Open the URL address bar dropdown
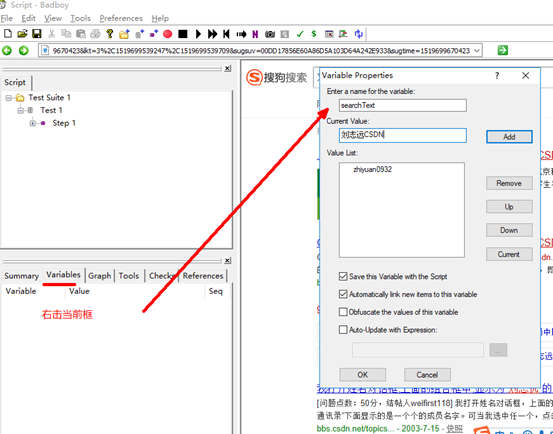Image resolution: width=553 pixels, height=434 pixels. pos(477,50)
